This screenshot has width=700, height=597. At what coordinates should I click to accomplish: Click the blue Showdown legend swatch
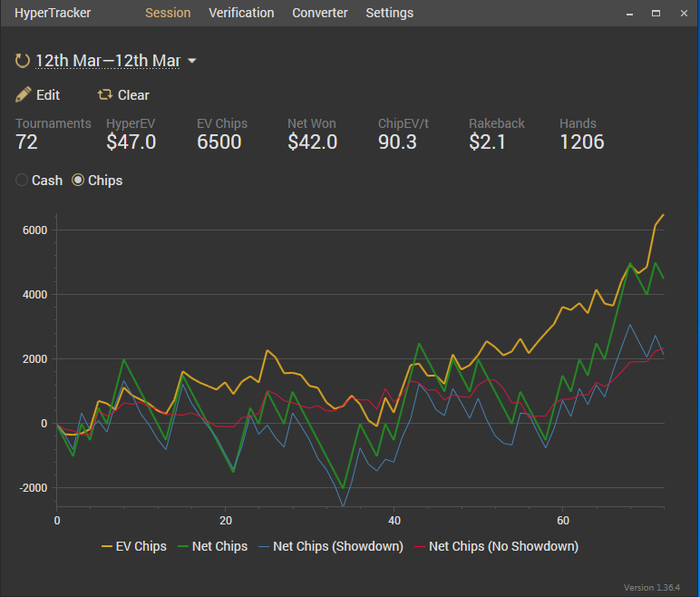pos(264,547)
